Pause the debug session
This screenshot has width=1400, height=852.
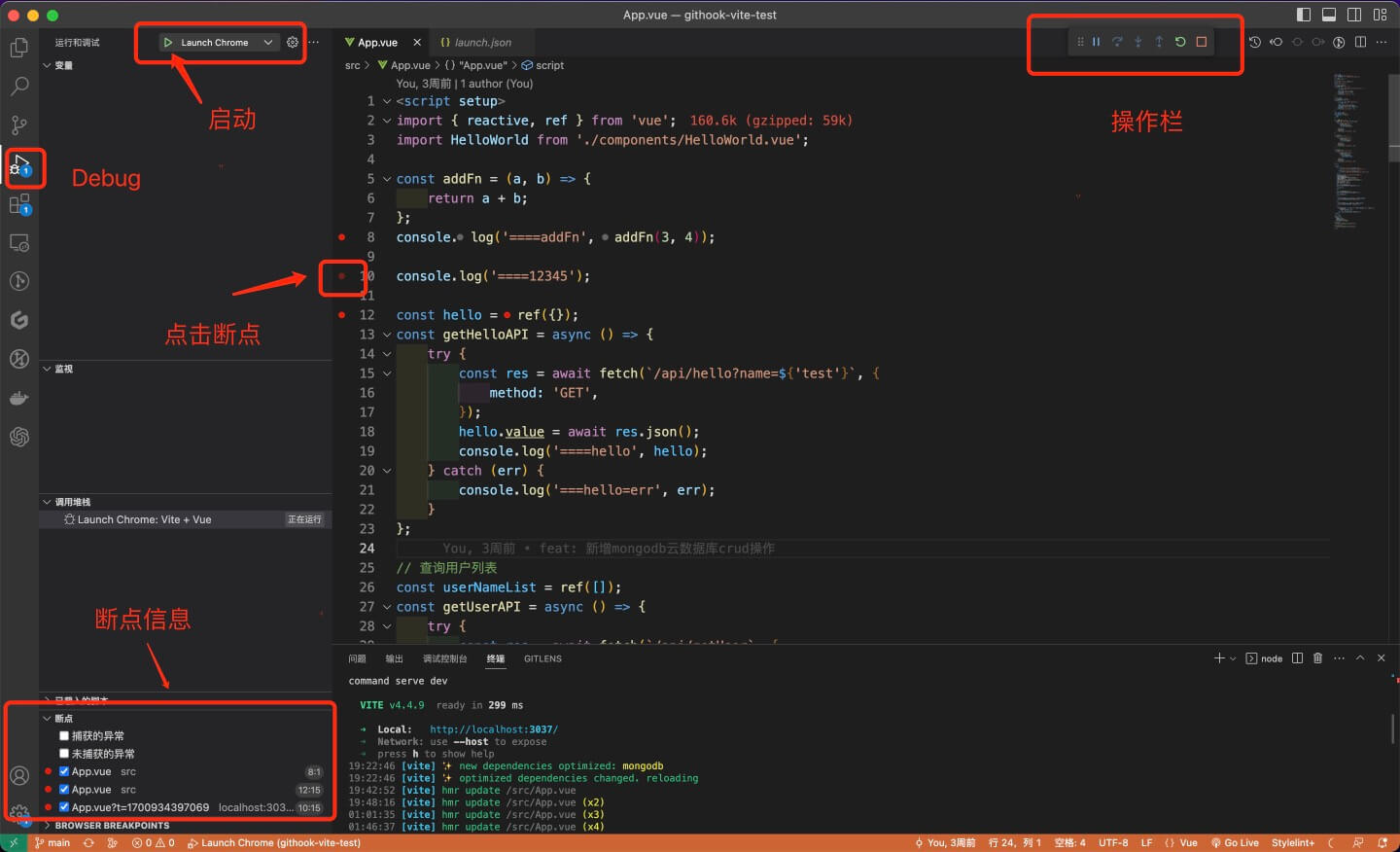coord(1096,42)
